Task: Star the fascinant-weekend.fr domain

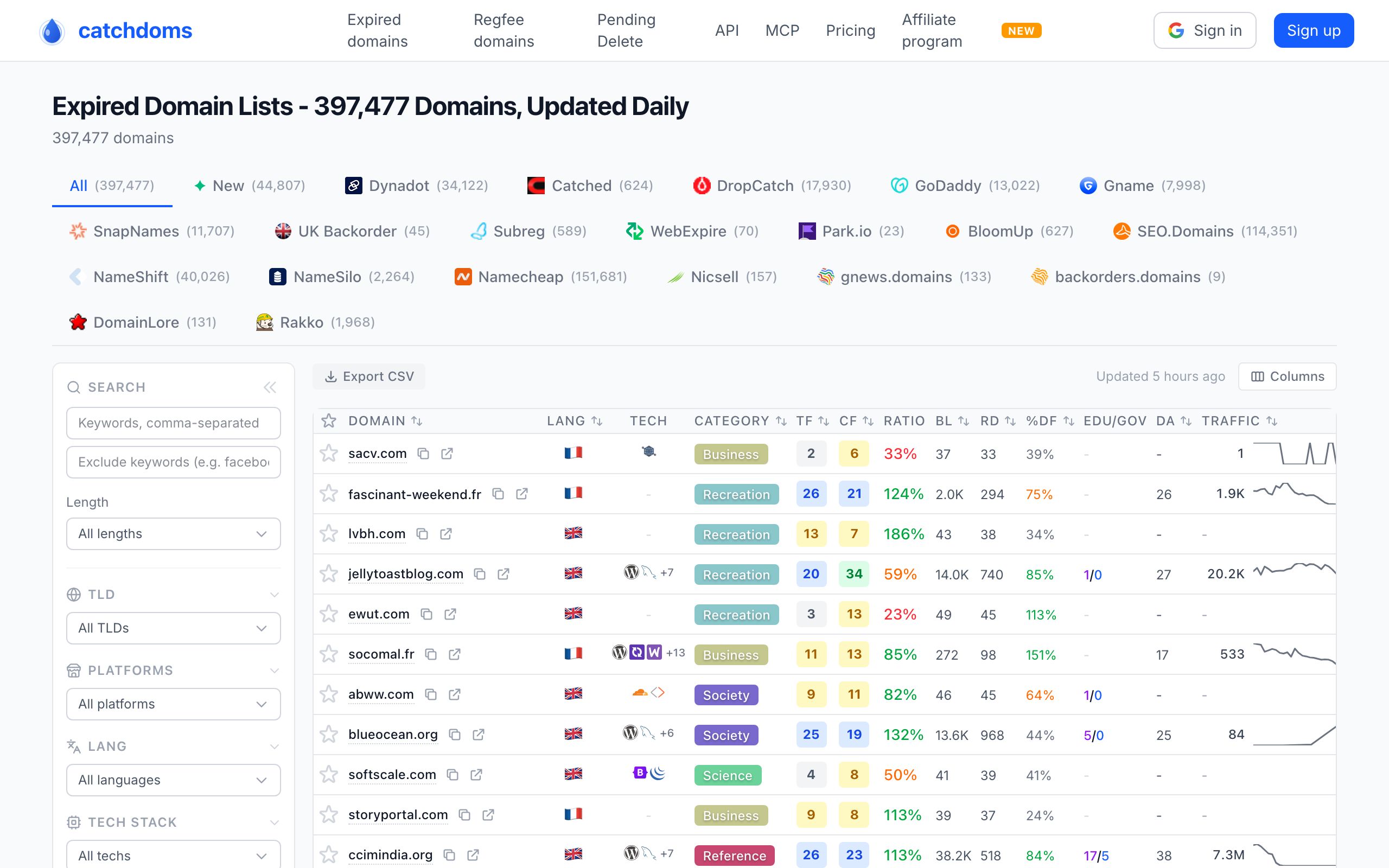Action: tap(329, 494)
